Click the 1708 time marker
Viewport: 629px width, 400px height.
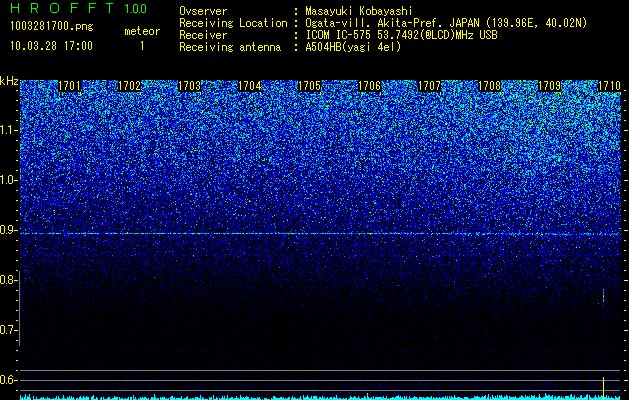[489, 86]
